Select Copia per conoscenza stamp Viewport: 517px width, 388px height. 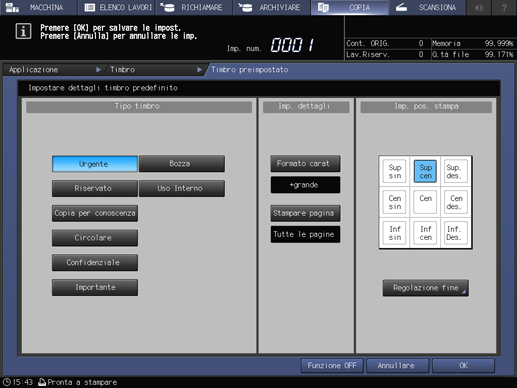(x=95, y=213)
